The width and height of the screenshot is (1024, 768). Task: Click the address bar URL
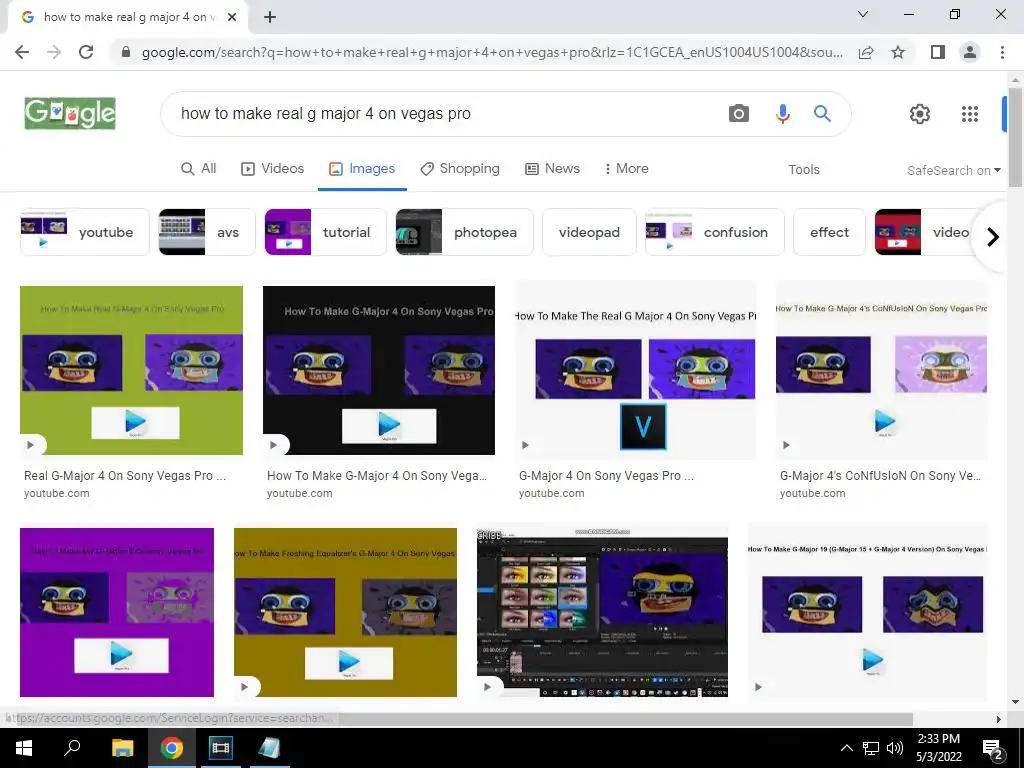pyautogui.click(x=492, y=52)
